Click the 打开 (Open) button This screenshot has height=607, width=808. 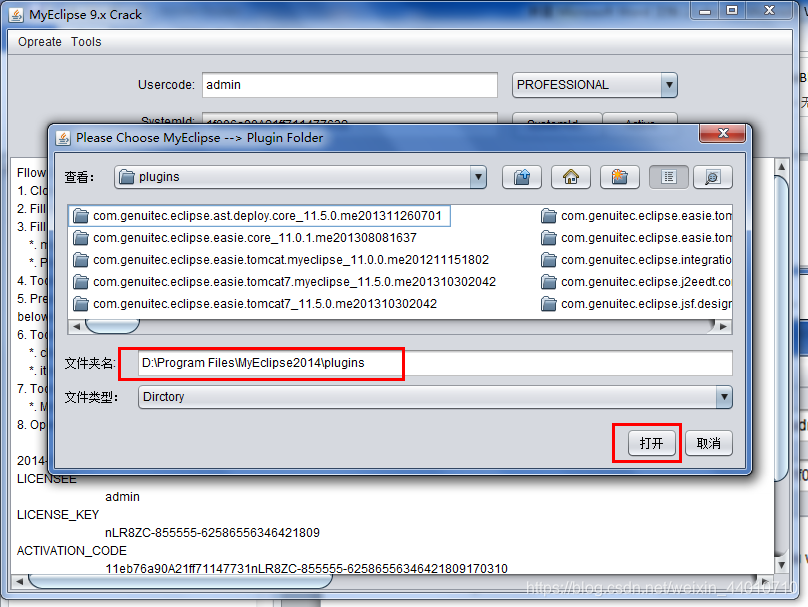pos(651,443)
